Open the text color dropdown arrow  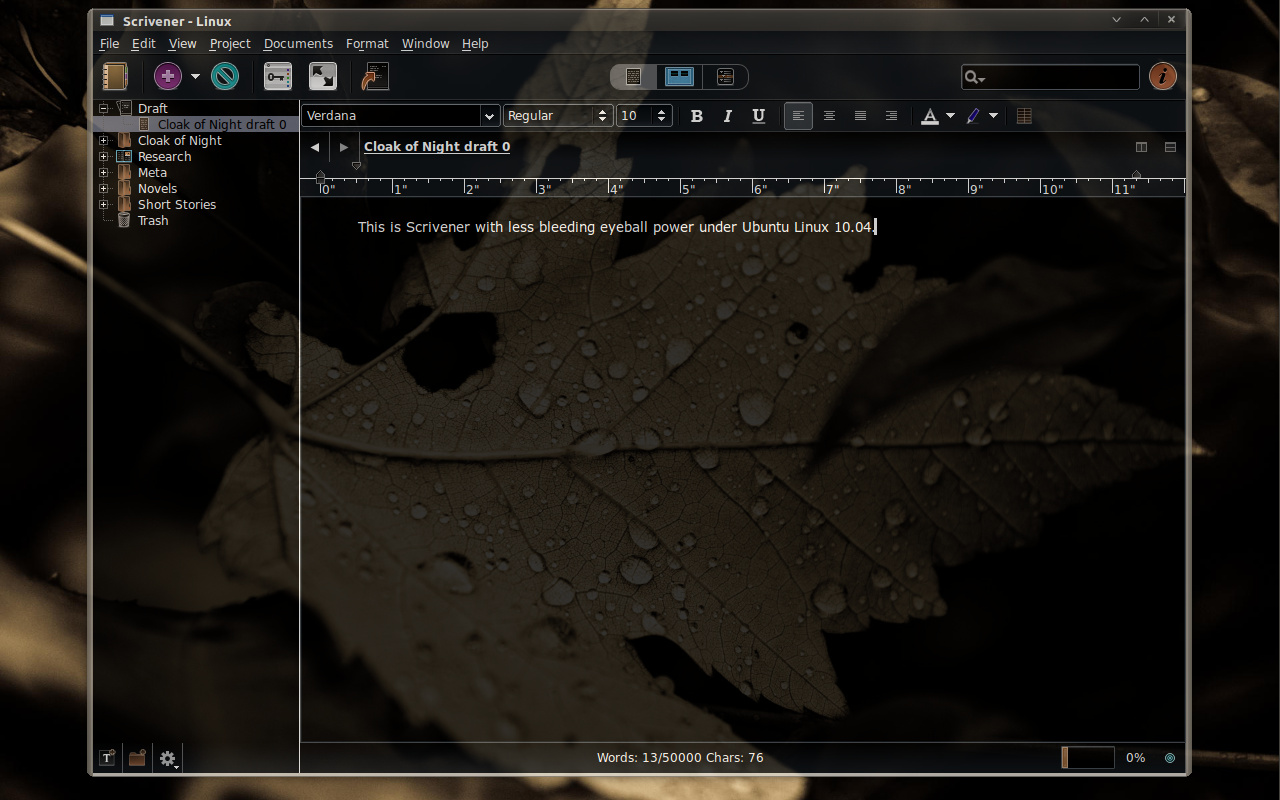coord(950,116)
